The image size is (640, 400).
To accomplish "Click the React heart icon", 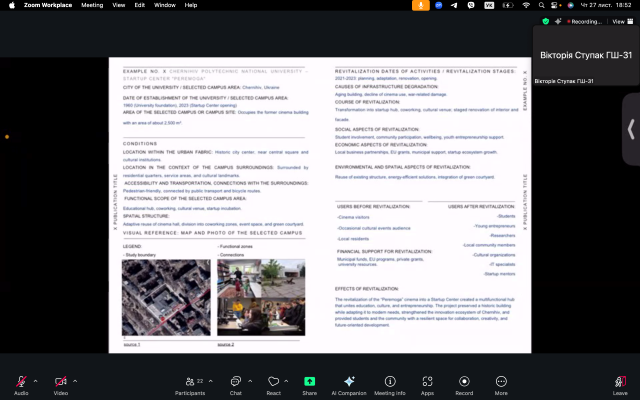I will (x=273, y=382).
